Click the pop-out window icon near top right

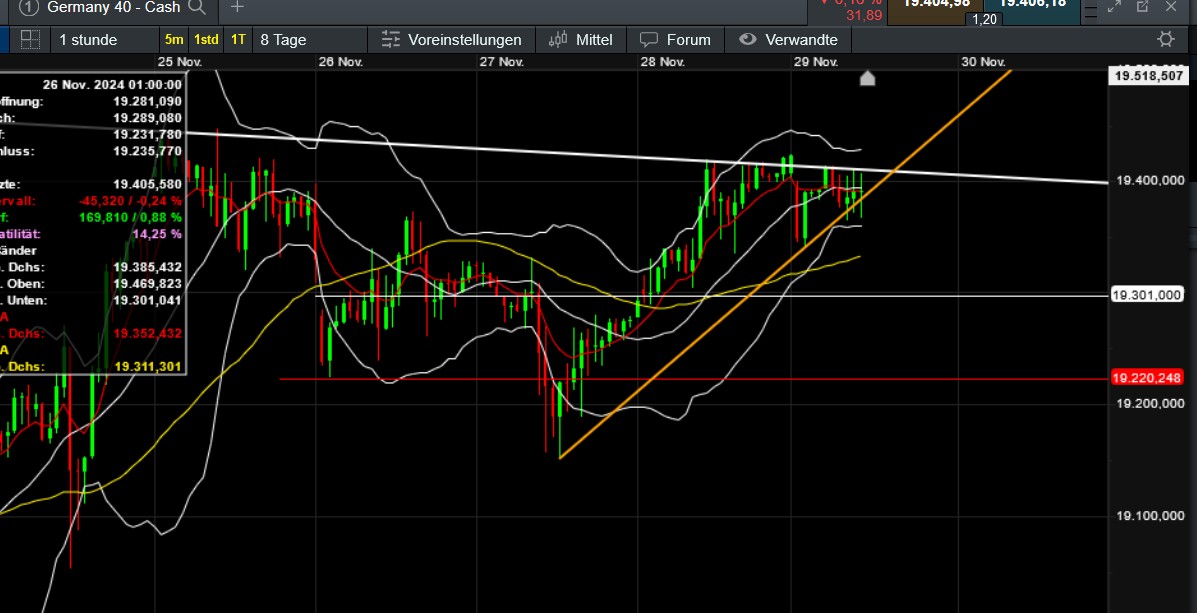tap(1142, 8)
